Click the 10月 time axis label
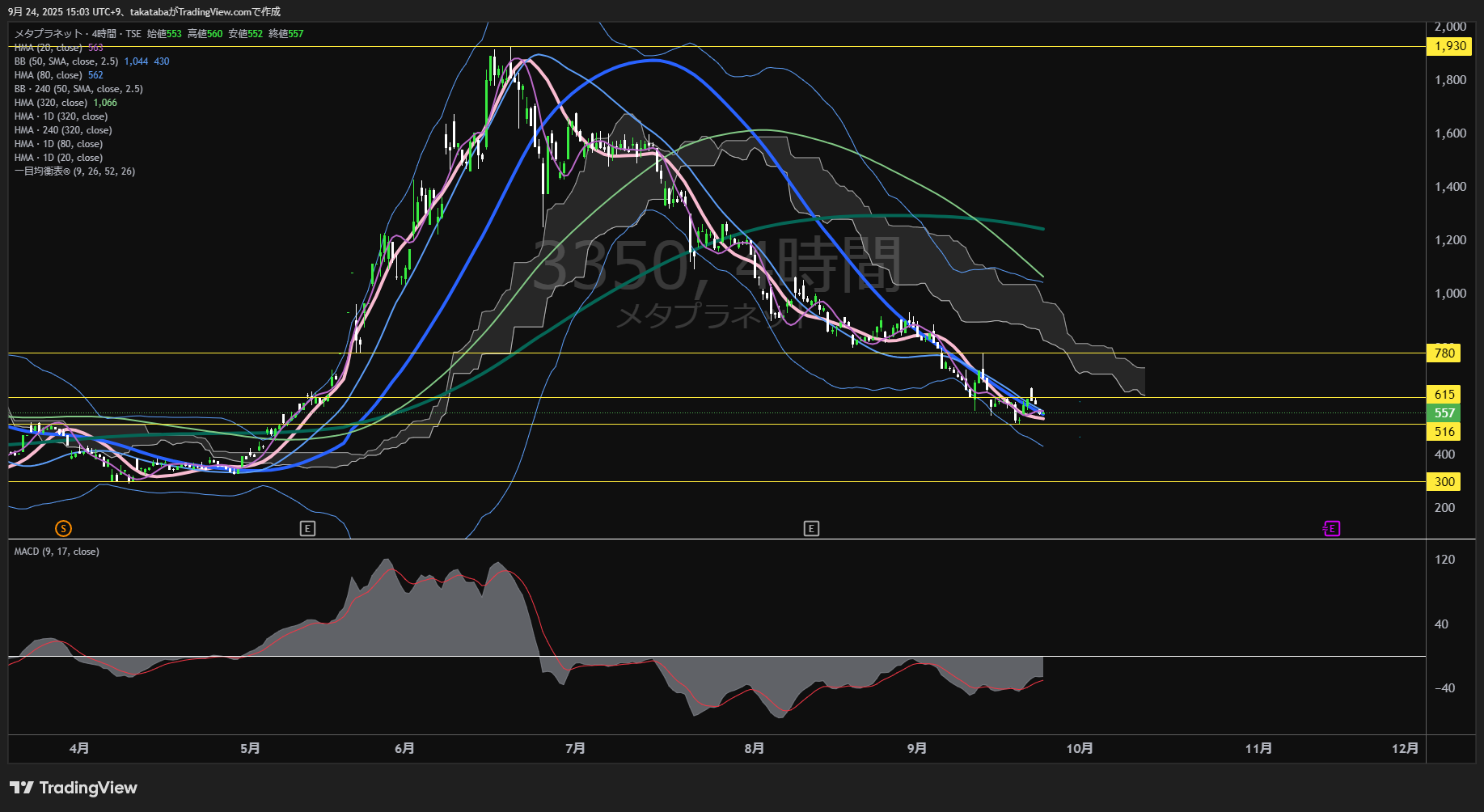The height and width of the screenshot is (812, 1484). [x=1080, y=748]
